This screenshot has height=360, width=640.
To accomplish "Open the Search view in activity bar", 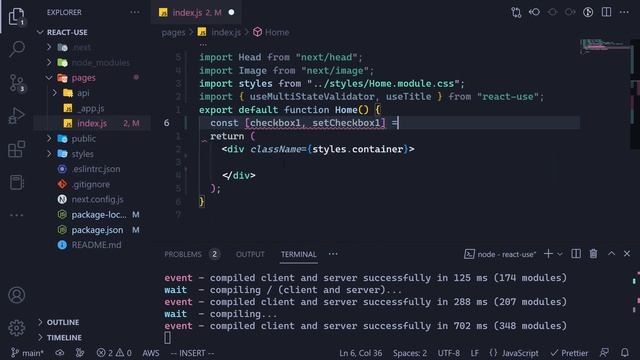I will tap(16, 49).
